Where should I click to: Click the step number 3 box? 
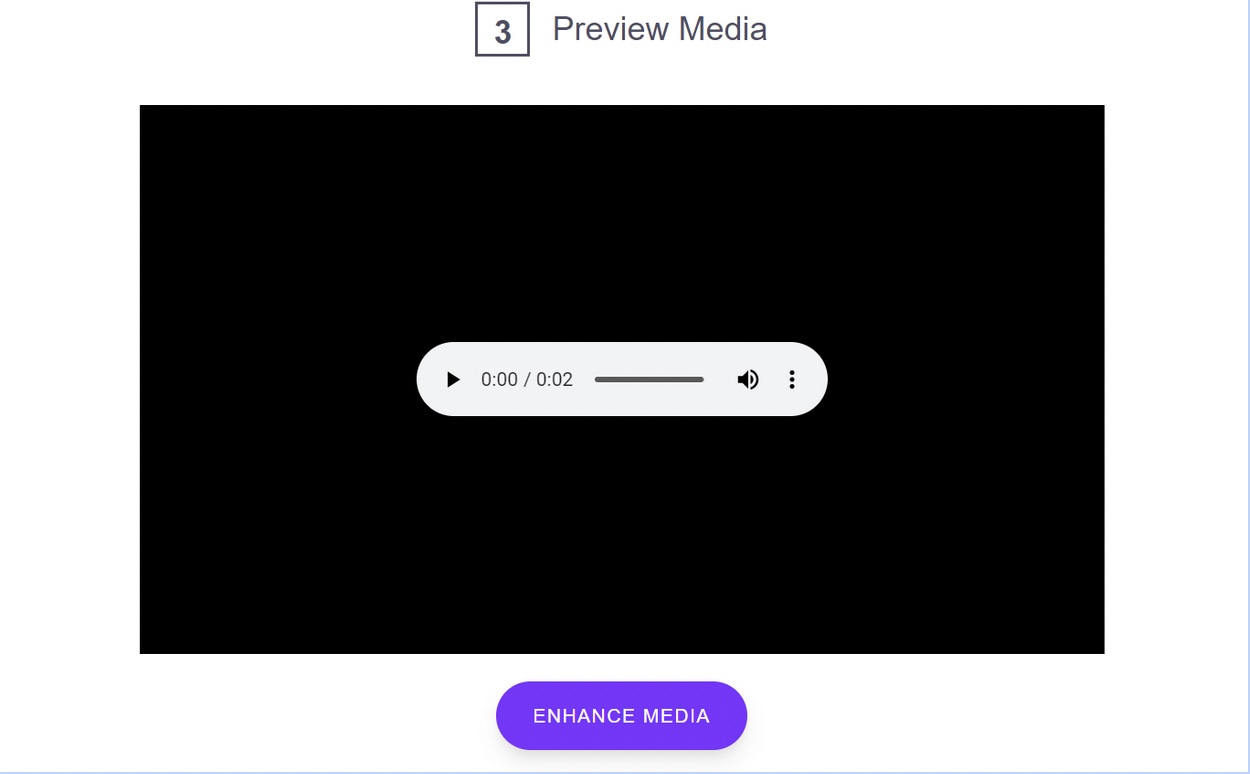(x=501, y=30)
